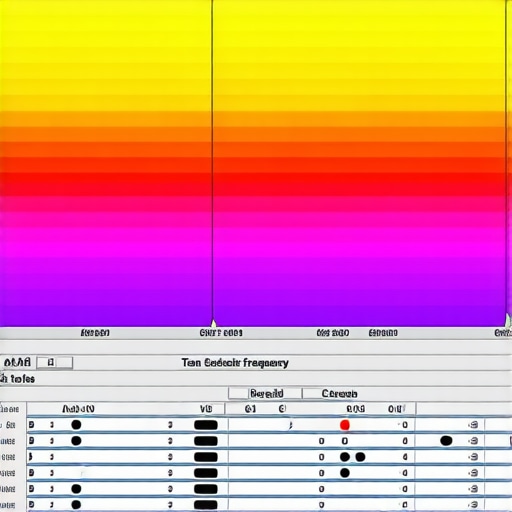Tick the empty box before the "Bereld"-like label
The width and height of the screenshot is (512, 512).
coord(238,393)
